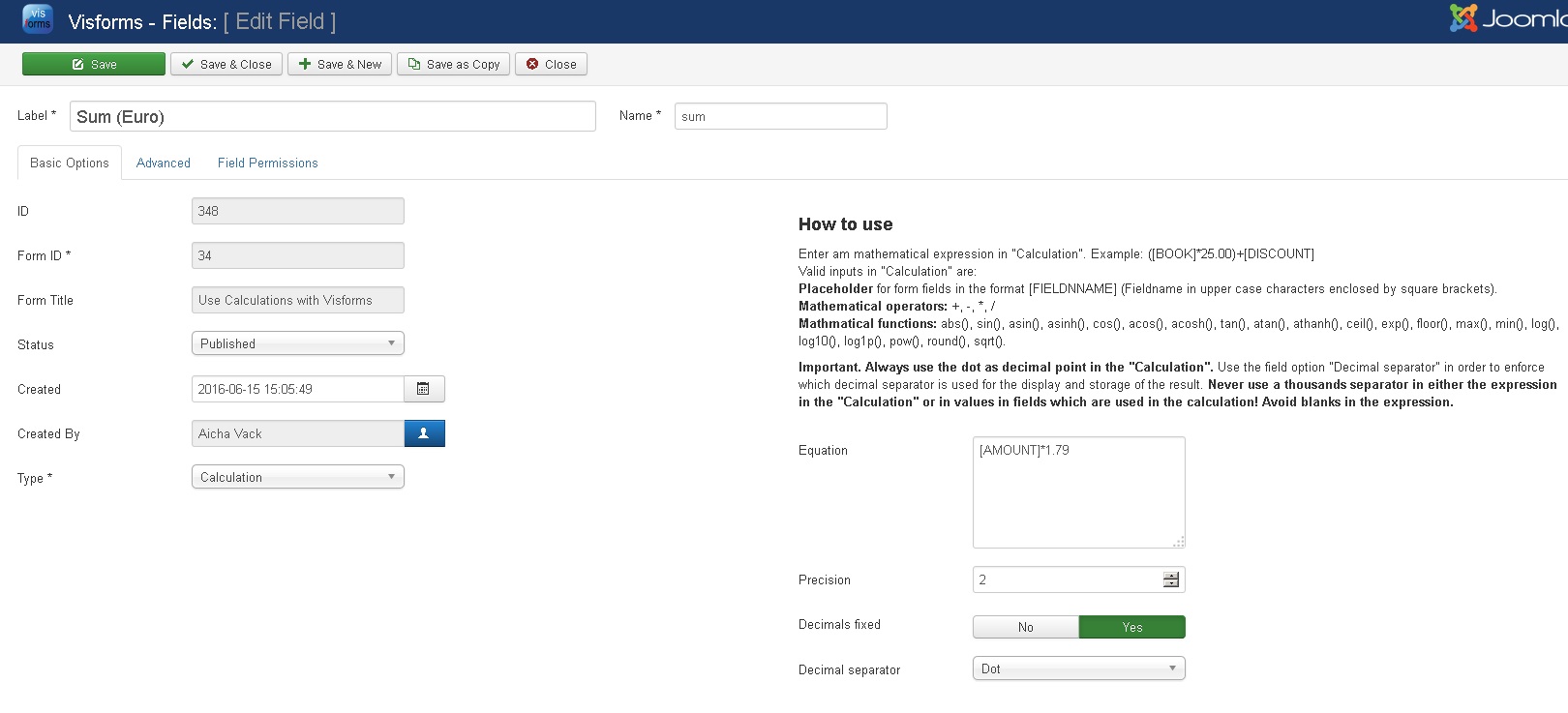Image resolution: width=1568 pixels, height=713 pixels.
Task: Click in the Name field
Action: [781, 116]
